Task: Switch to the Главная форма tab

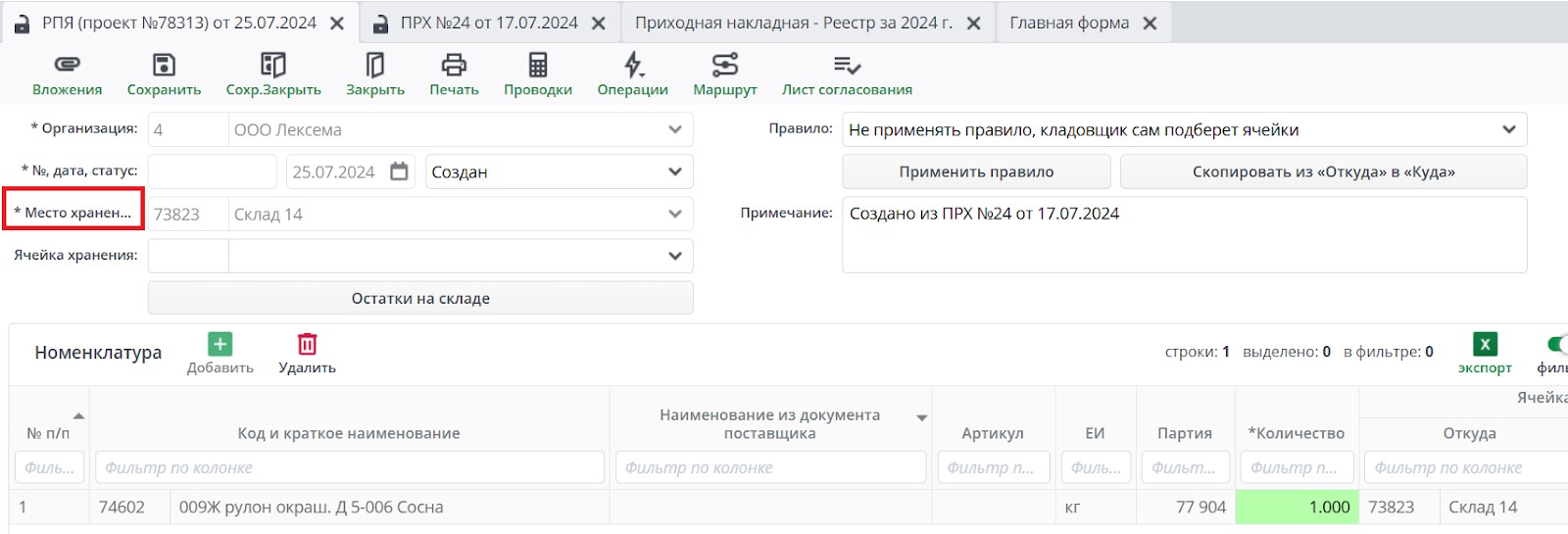Action: click(1068, 23)
